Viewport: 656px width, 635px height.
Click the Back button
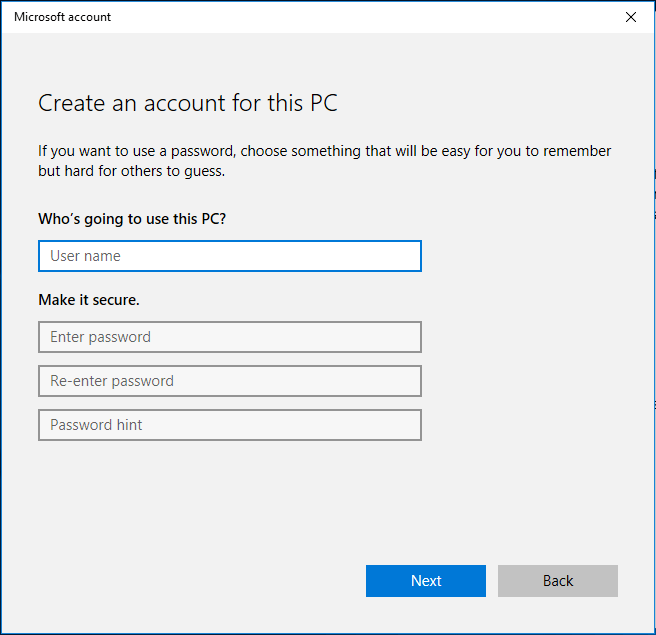(558, 581)
